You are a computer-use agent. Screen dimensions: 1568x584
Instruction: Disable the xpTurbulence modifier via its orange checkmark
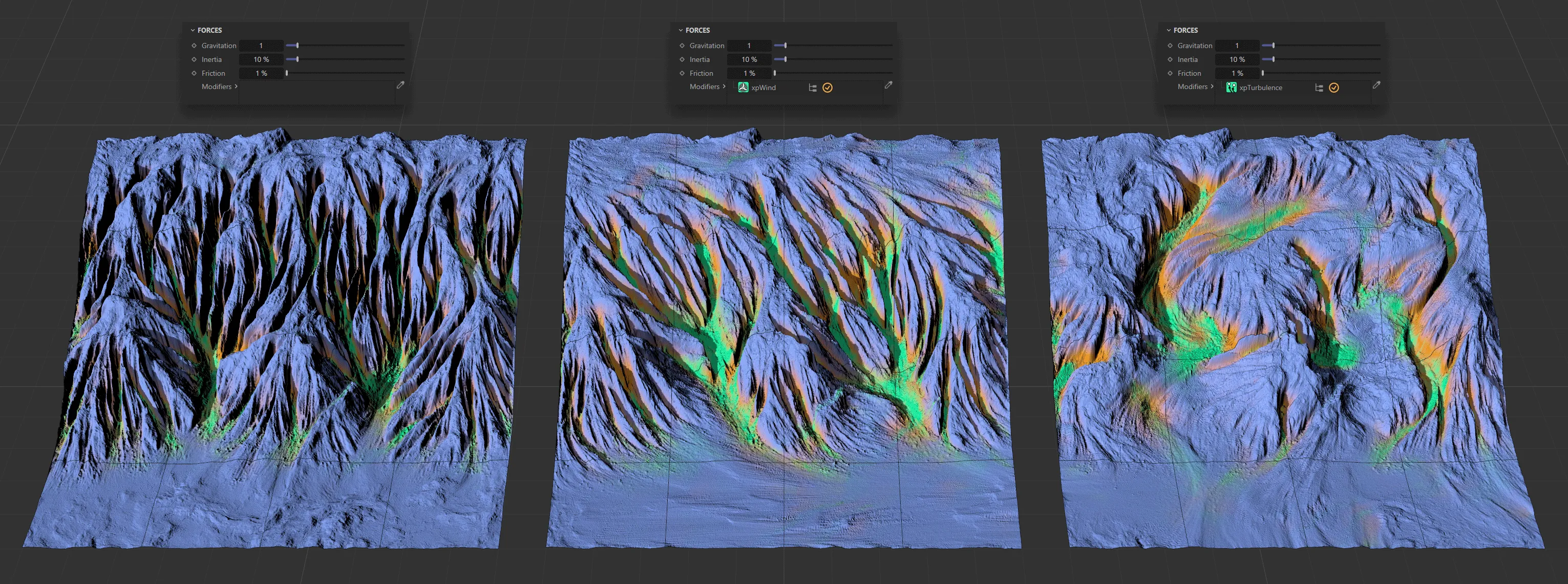(1333, 87)
